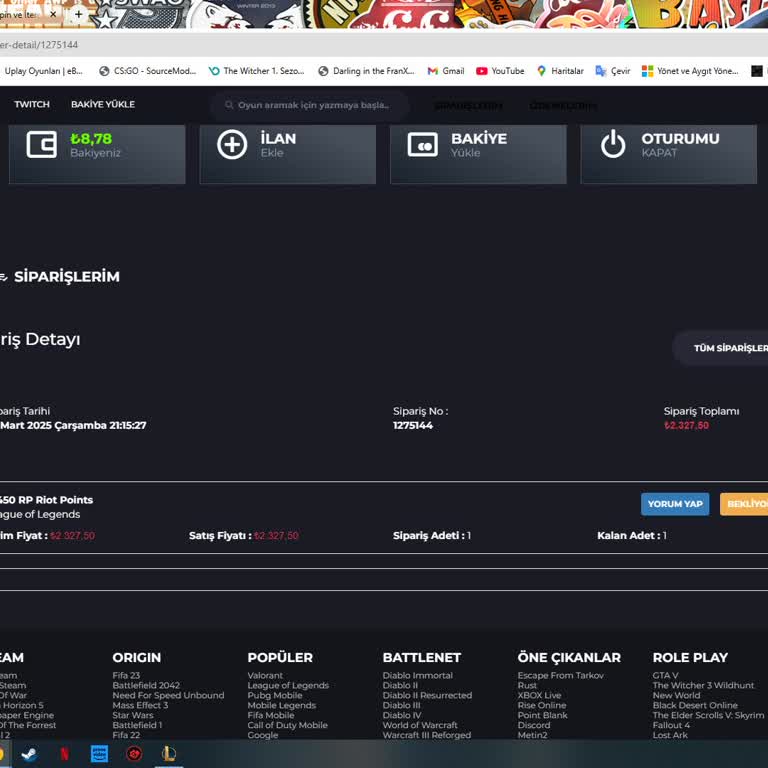Image resolution: width=768 pixels, height=768 pixels.
Task: Open a new browser tab
Action: point(78,14)
